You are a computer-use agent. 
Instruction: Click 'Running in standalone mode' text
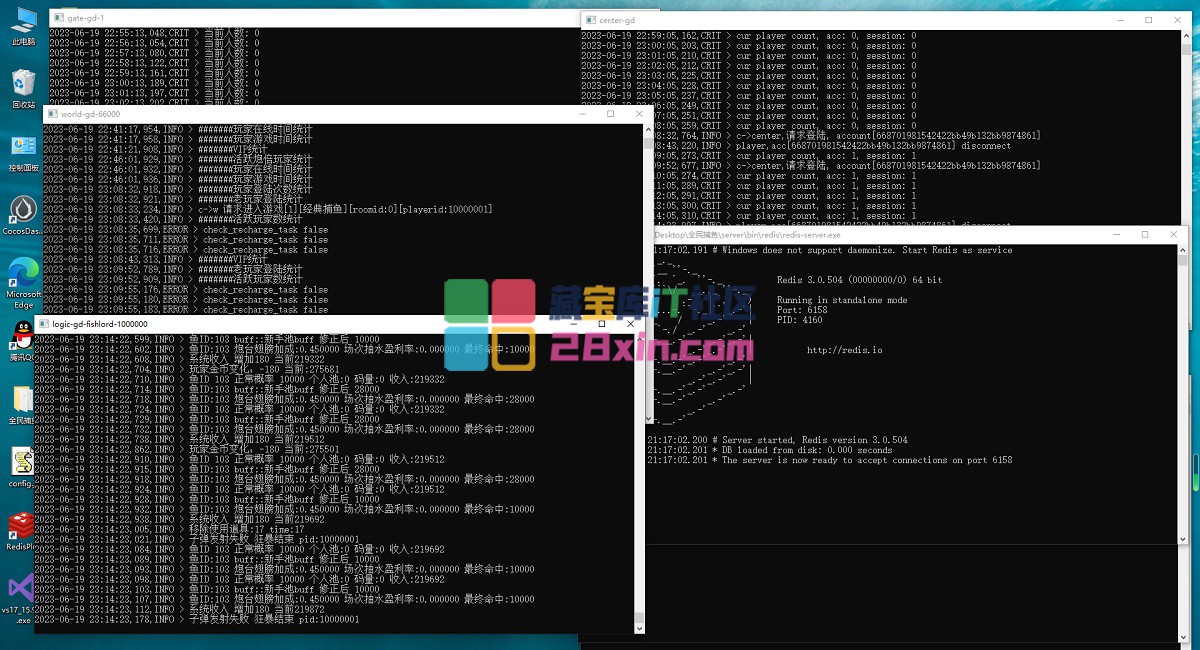842,300
